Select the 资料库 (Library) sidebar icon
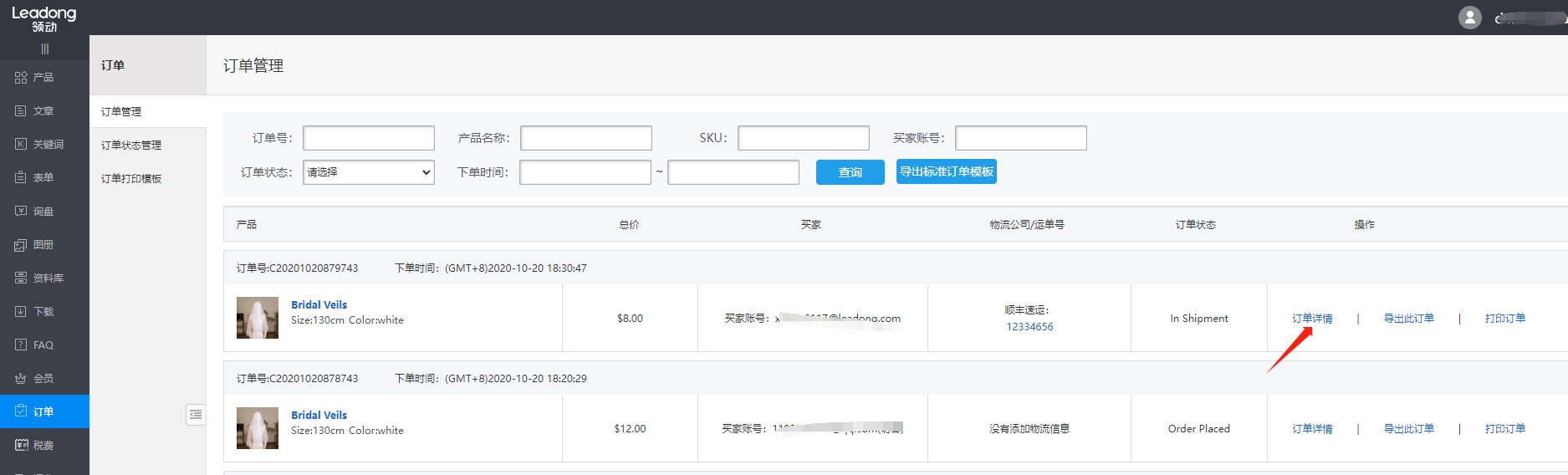The image size is (1568, 475). coord(21,278)
